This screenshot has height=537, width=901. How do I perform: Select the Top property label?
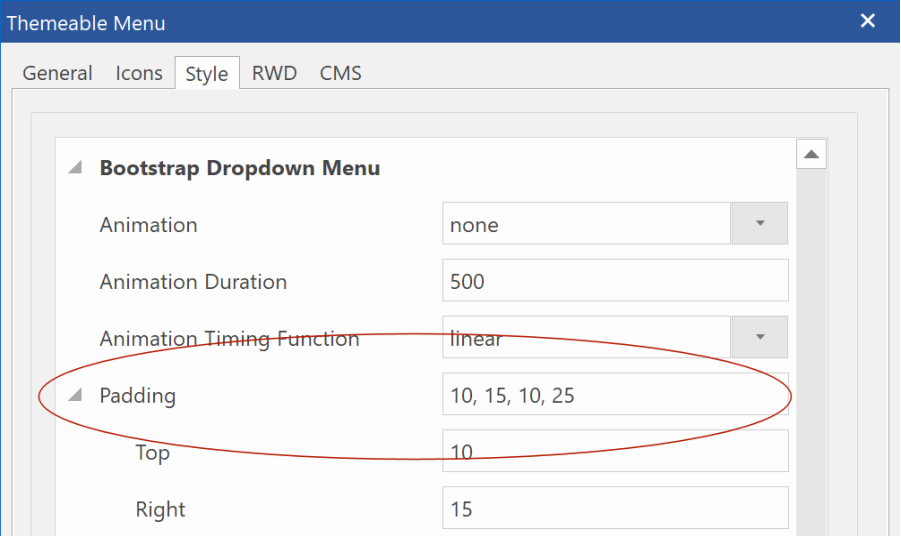pyautogui.click(x=152, y=453)
